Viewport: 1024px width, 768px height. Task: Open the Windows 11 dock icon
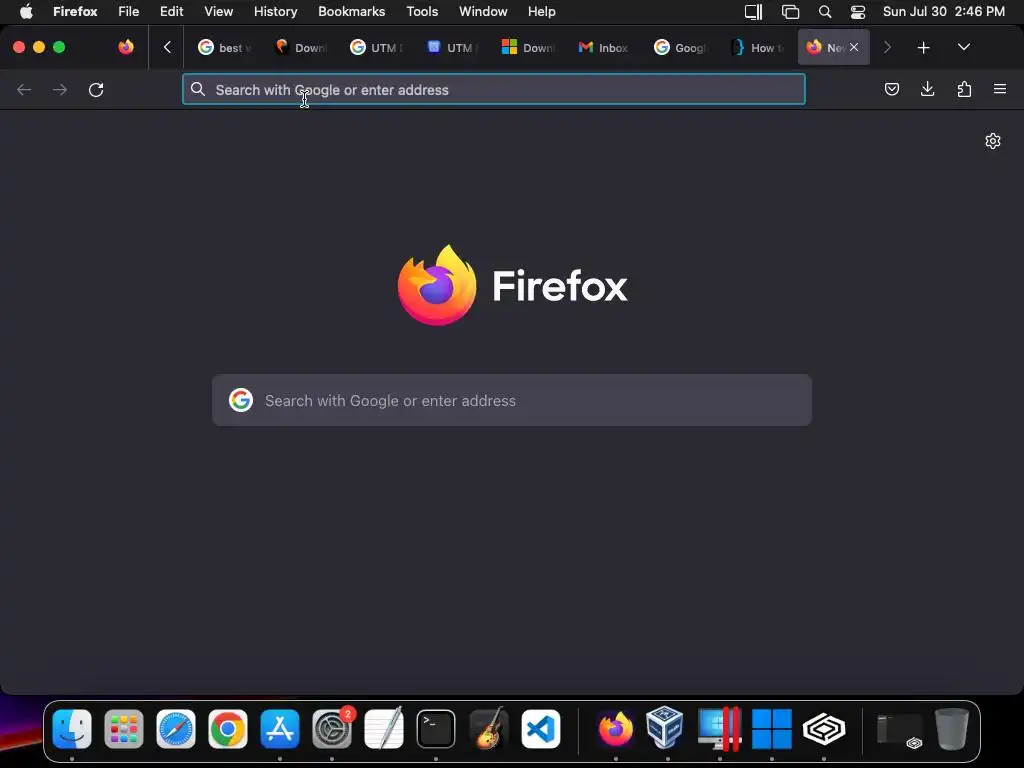pos(771,729)
